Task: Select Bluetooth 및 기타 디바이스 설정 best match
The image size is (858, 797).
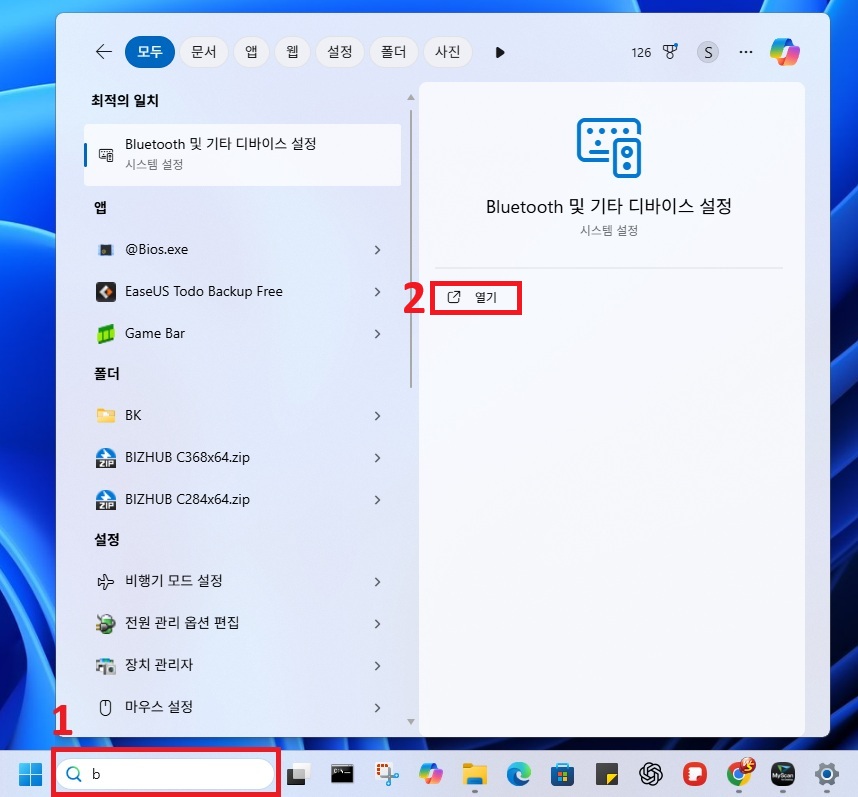Action: [x=242, y=154]
